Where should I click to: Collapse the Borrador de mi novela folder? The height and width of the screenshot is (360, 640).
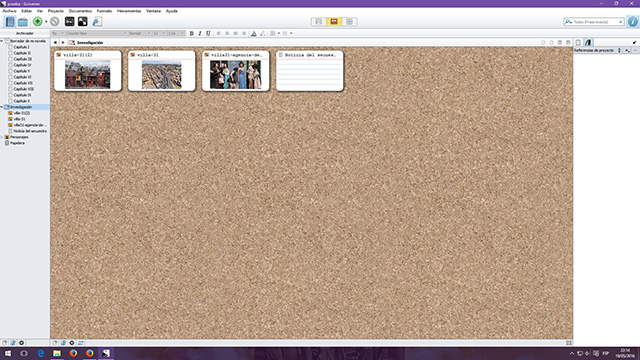[x=2, y=41]
